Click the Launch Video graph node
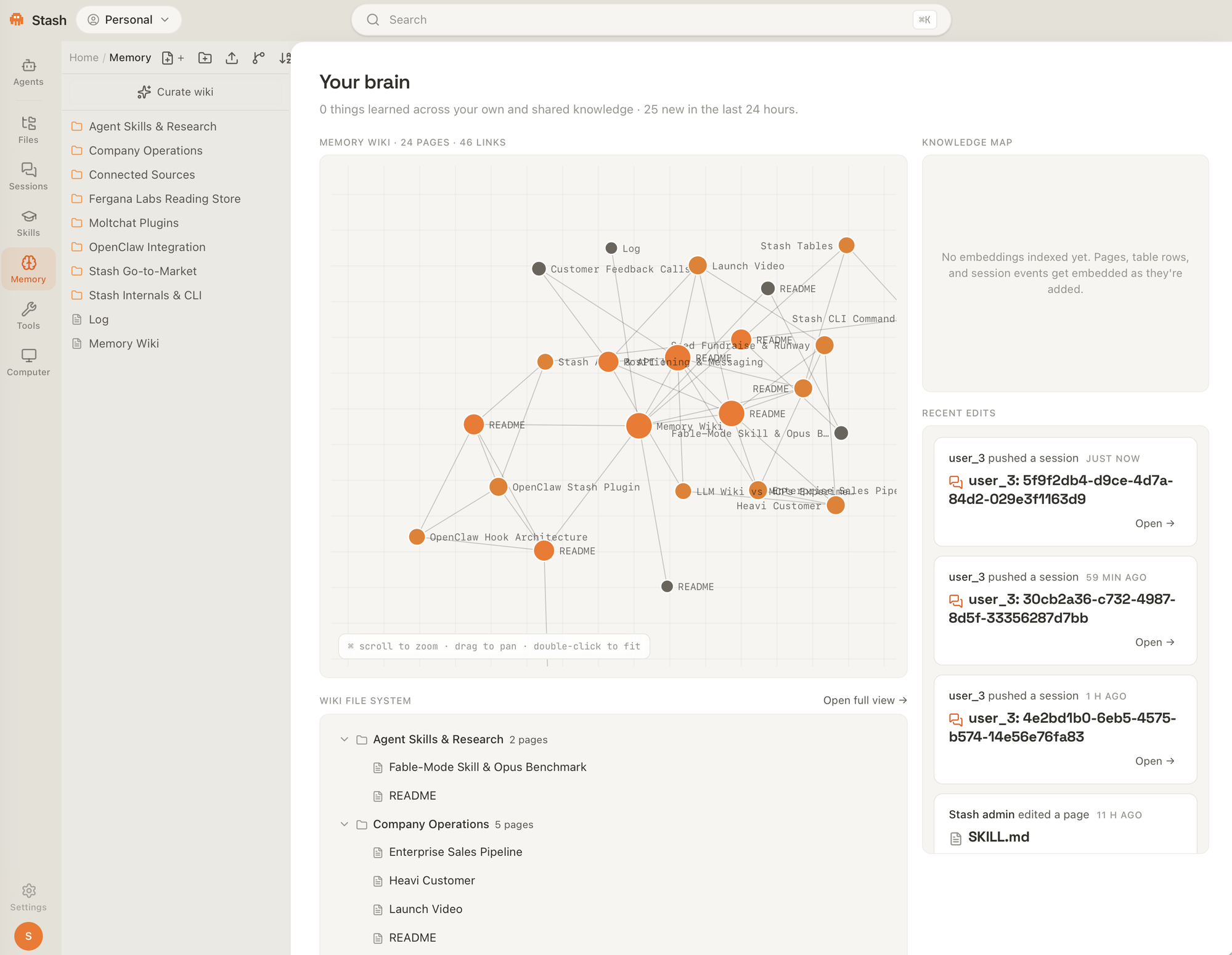 coord(697,266)
